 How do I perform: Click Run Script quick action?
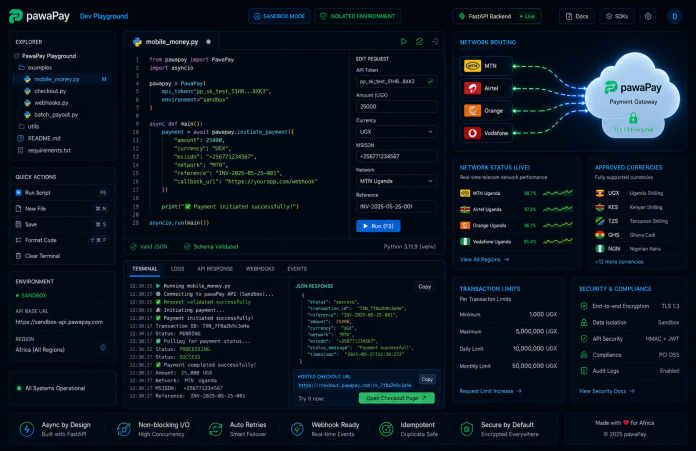[61, 193]
